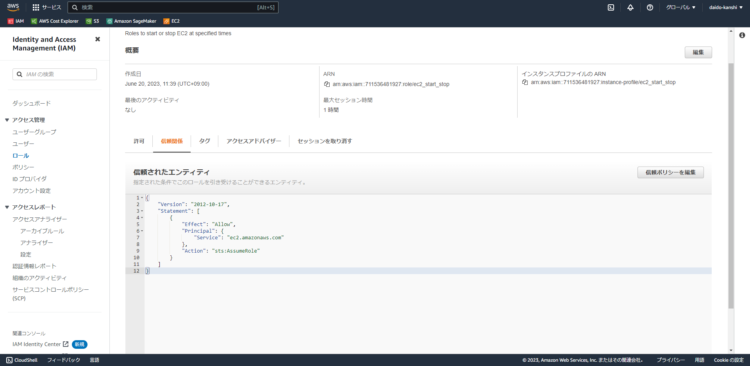Click the "sts:AssumeRole" action value
750x366 pixels.
point(236,251)
